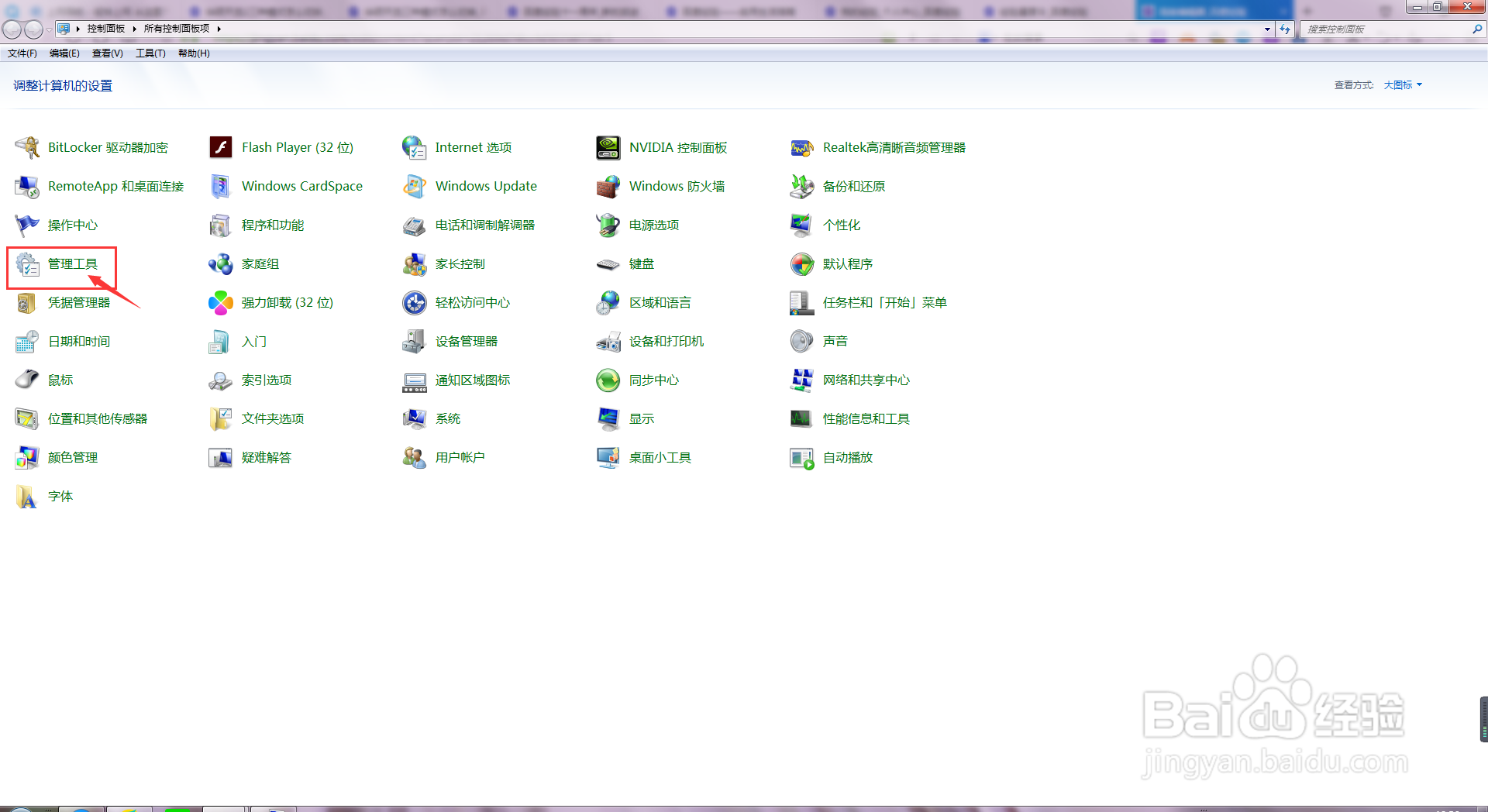Open the 键盘 icon
The height and width of the screenshot is (812, 1488).
tap(608, 263)
